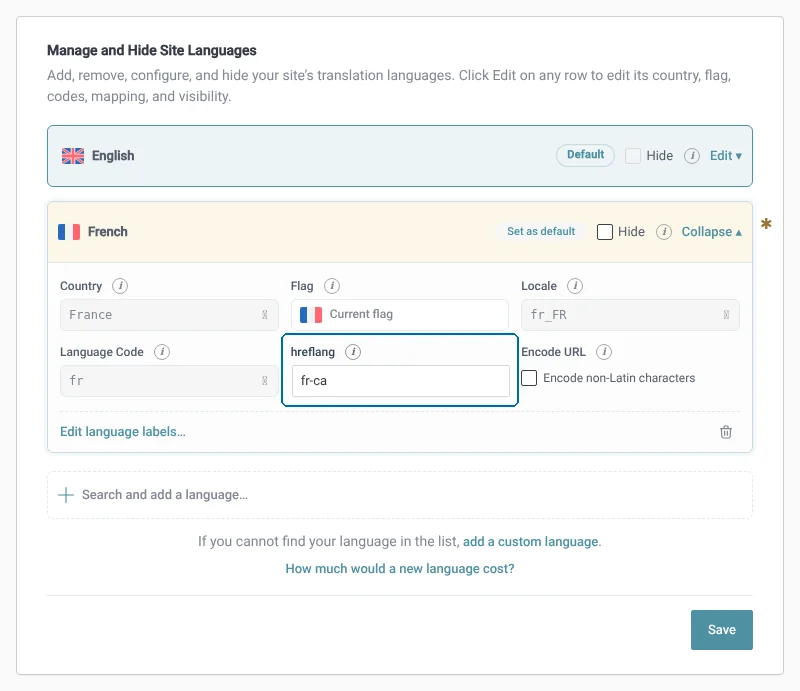Image resolution: width=800 pixels, height=691 pixels.
Task: Click the clear icon in Language Code field
Action: 265,381
